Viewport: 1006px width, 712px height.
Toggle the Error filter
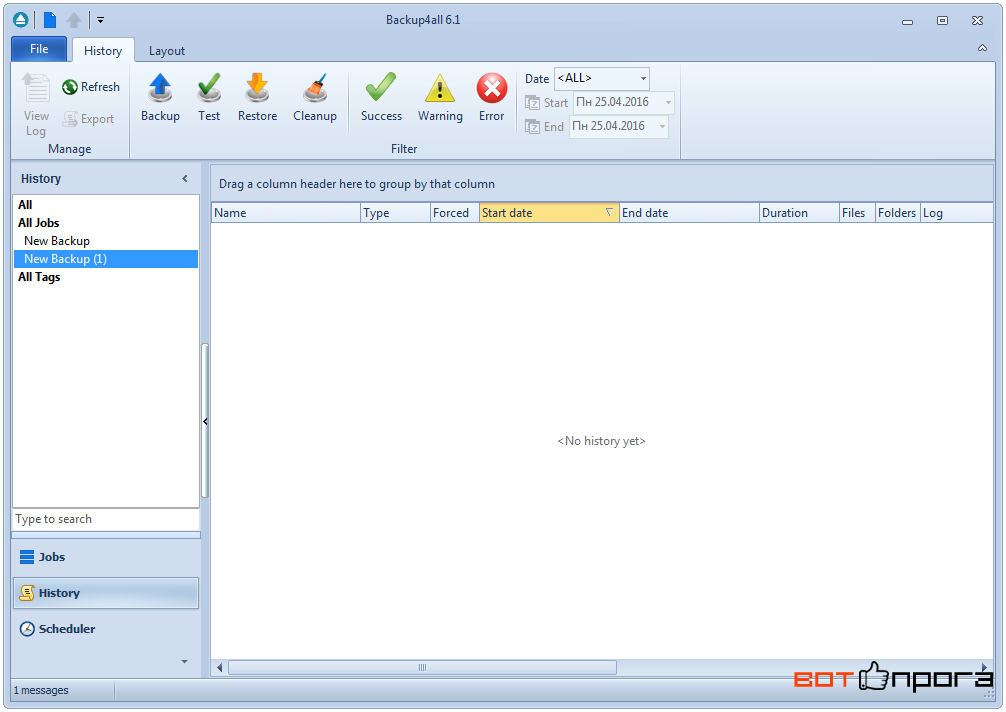(491, 97)
